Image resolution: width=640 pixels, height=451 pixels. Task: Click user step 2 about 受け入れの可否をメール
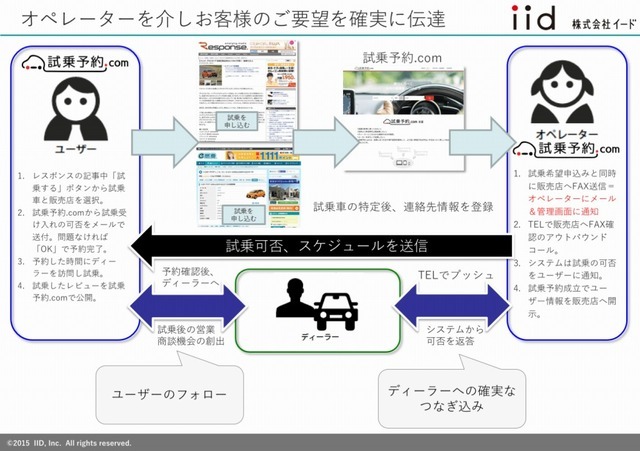[72, 231]
